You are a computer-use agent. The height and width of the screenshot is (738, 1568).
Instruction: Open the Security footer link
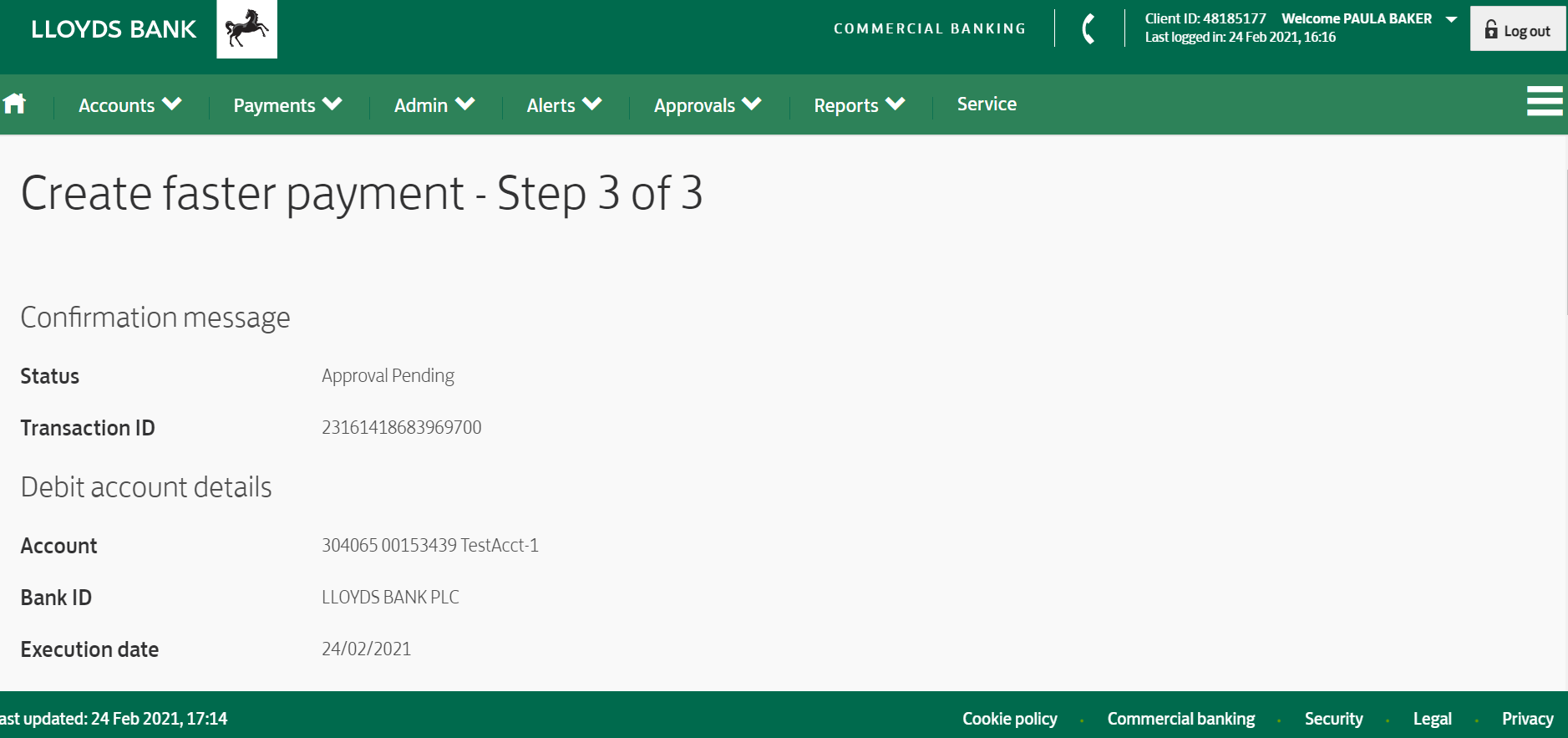pos(1333,719)
